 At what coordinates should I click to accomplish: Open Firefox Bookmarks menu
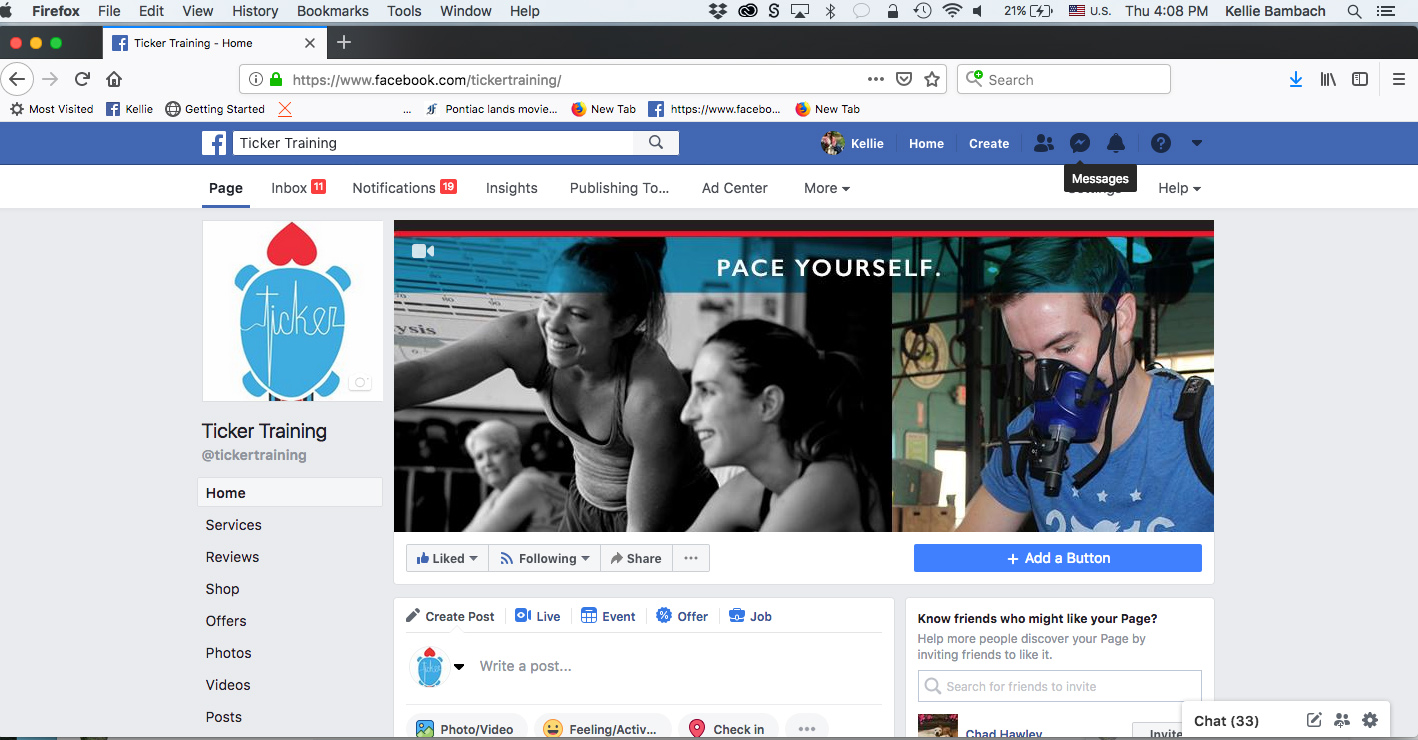click(x=332, y=11)
